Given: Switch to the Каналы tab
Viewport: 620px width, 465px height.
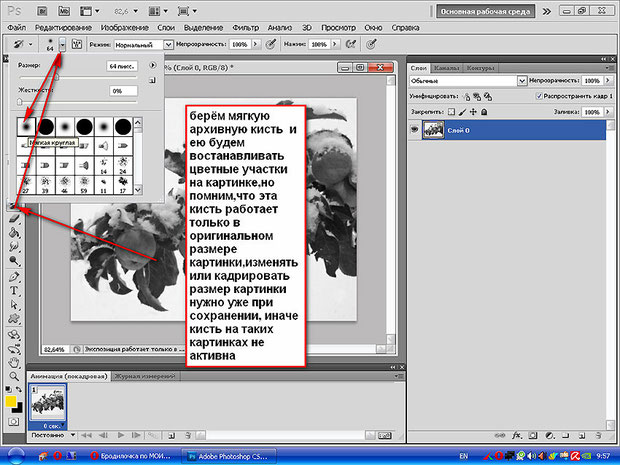Looking at the screenshot, I should 446,68.
